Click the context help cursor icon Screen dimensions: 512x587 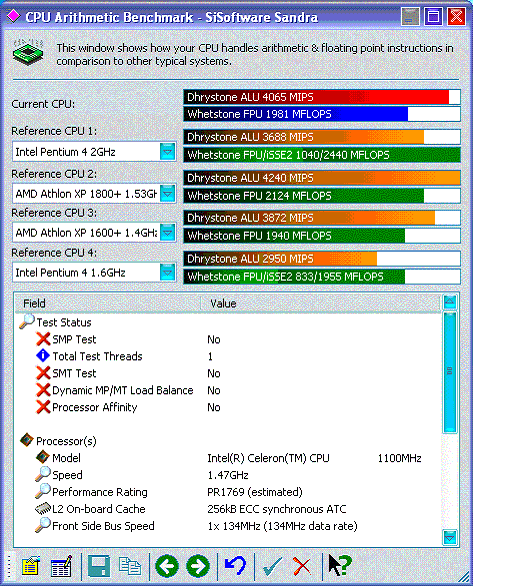click(x=340, y=565)
